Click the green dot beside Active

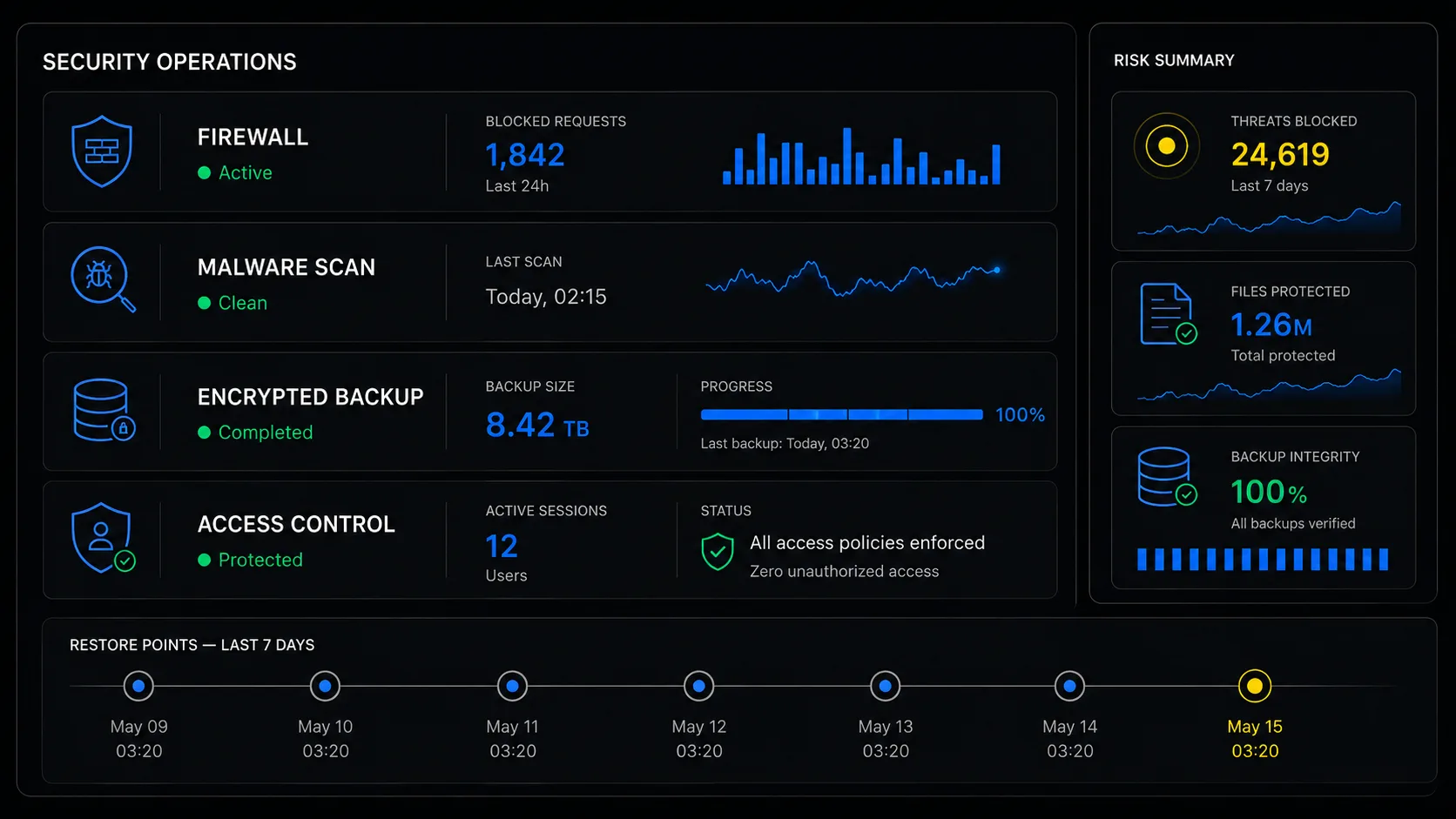point(205,173)
